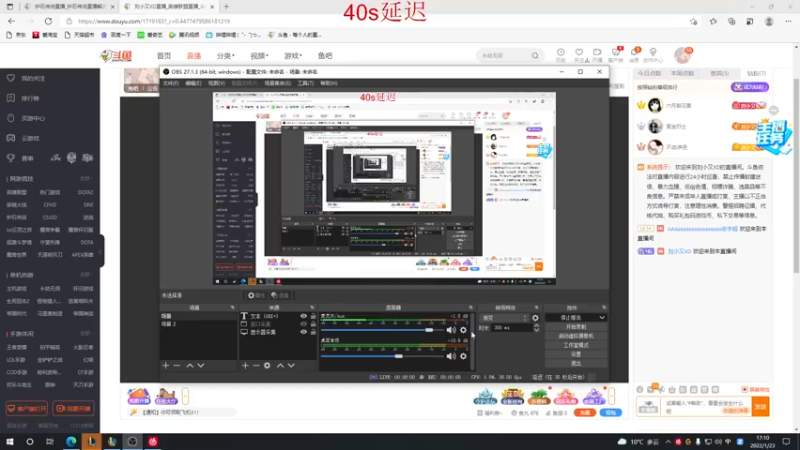Move selected scene up in the scenes panel
Screen dimensions: 800x450
[x=190, y=365]
